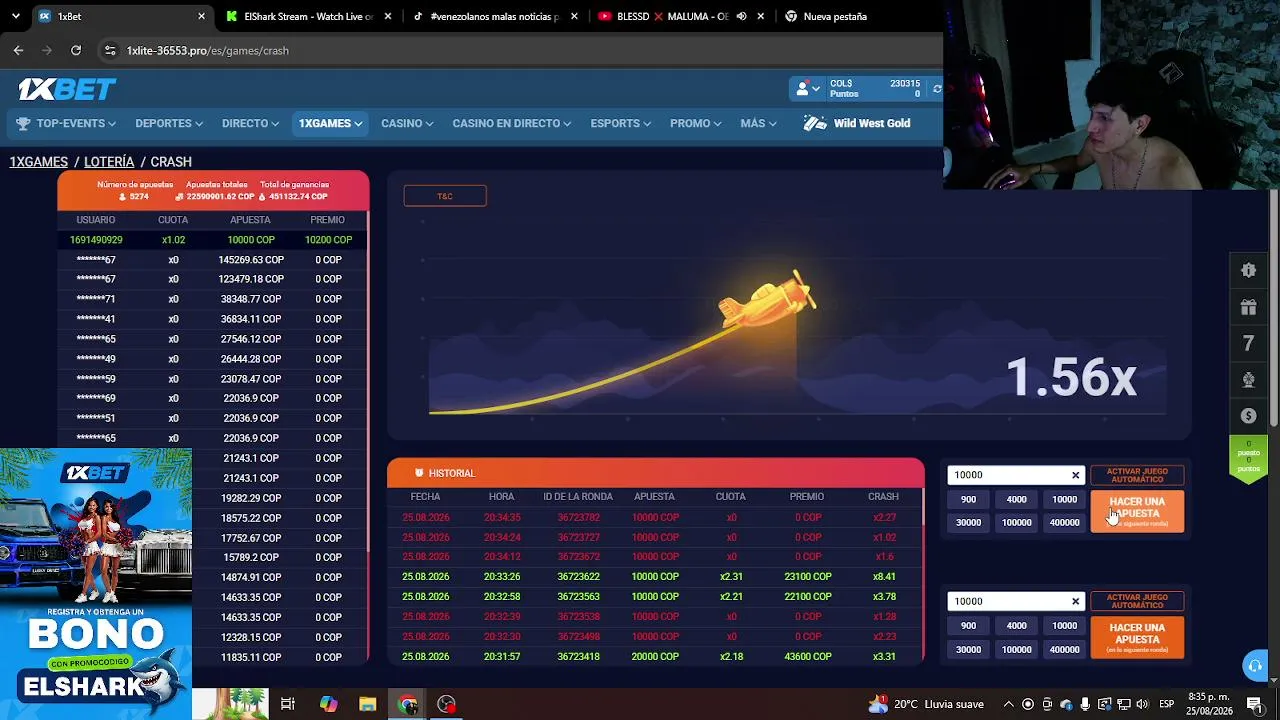
Task: Open the browser tab search arrow
Action: pyautogui.click(x=15, y=16)
